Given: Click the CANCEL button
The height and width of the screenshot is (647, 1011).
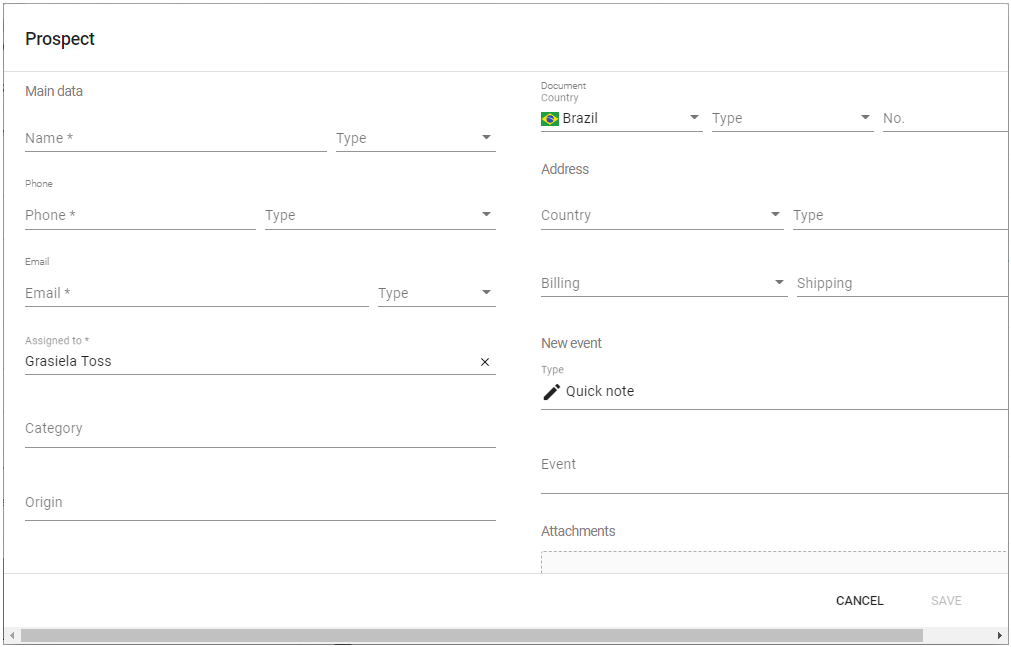Looking at the screenshot, I should 859,601.
